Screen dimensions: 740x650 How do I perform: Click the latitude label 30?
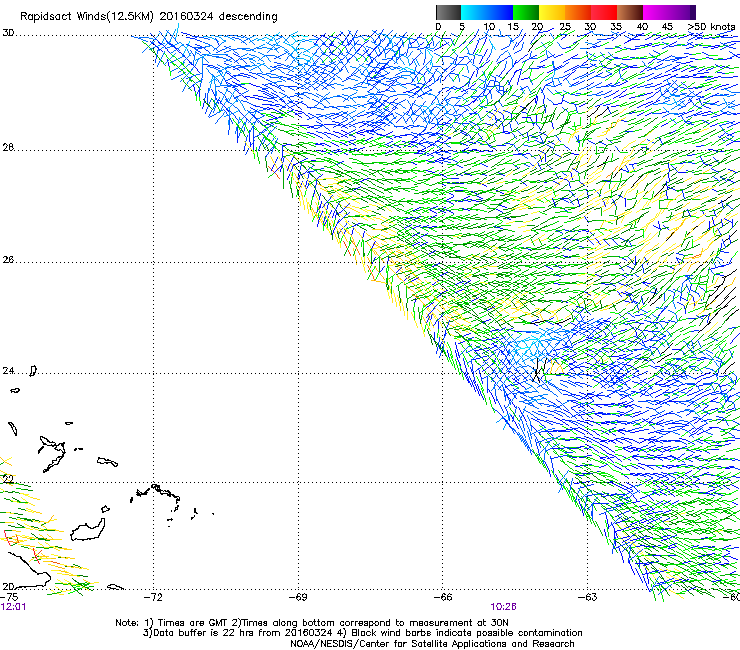8,33
